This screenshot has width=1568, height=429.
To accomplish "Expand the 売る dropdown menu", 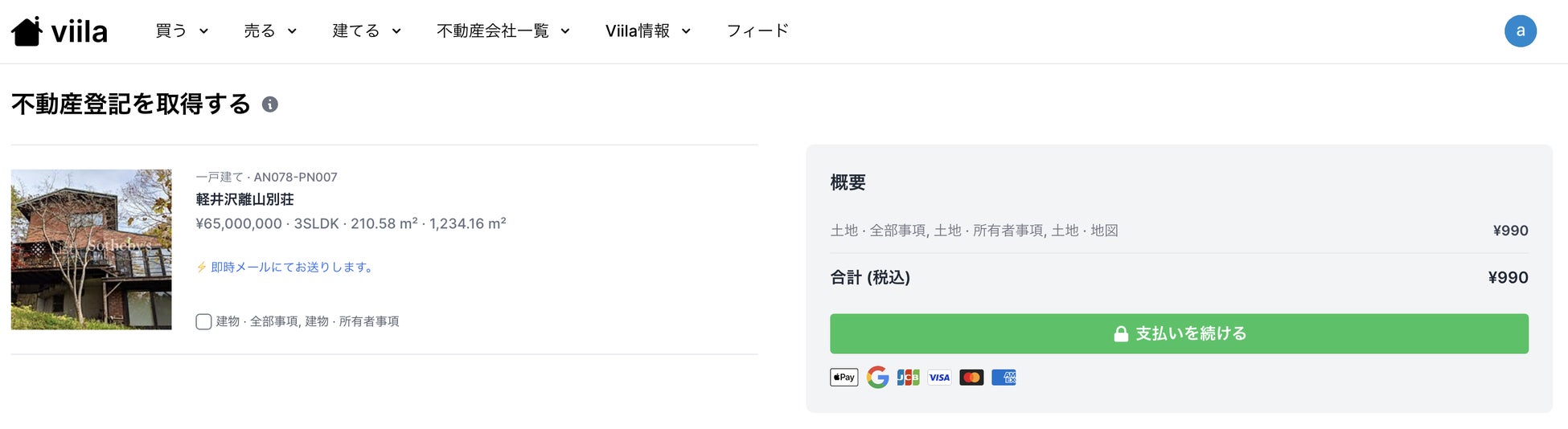I will tap(270, 31).
